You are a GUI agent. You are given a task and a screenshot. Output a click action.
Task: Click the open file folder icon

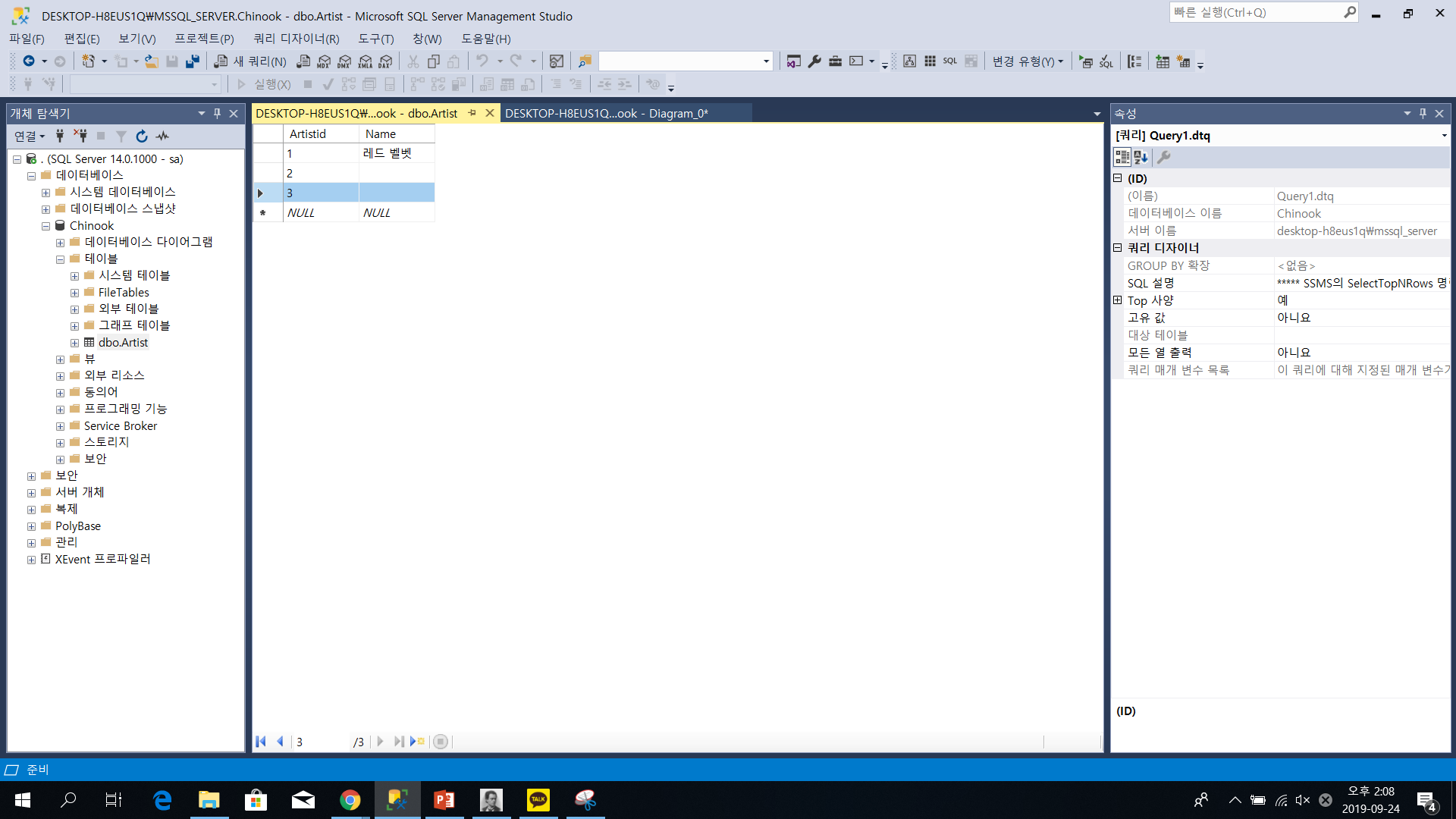pos(152,61)
